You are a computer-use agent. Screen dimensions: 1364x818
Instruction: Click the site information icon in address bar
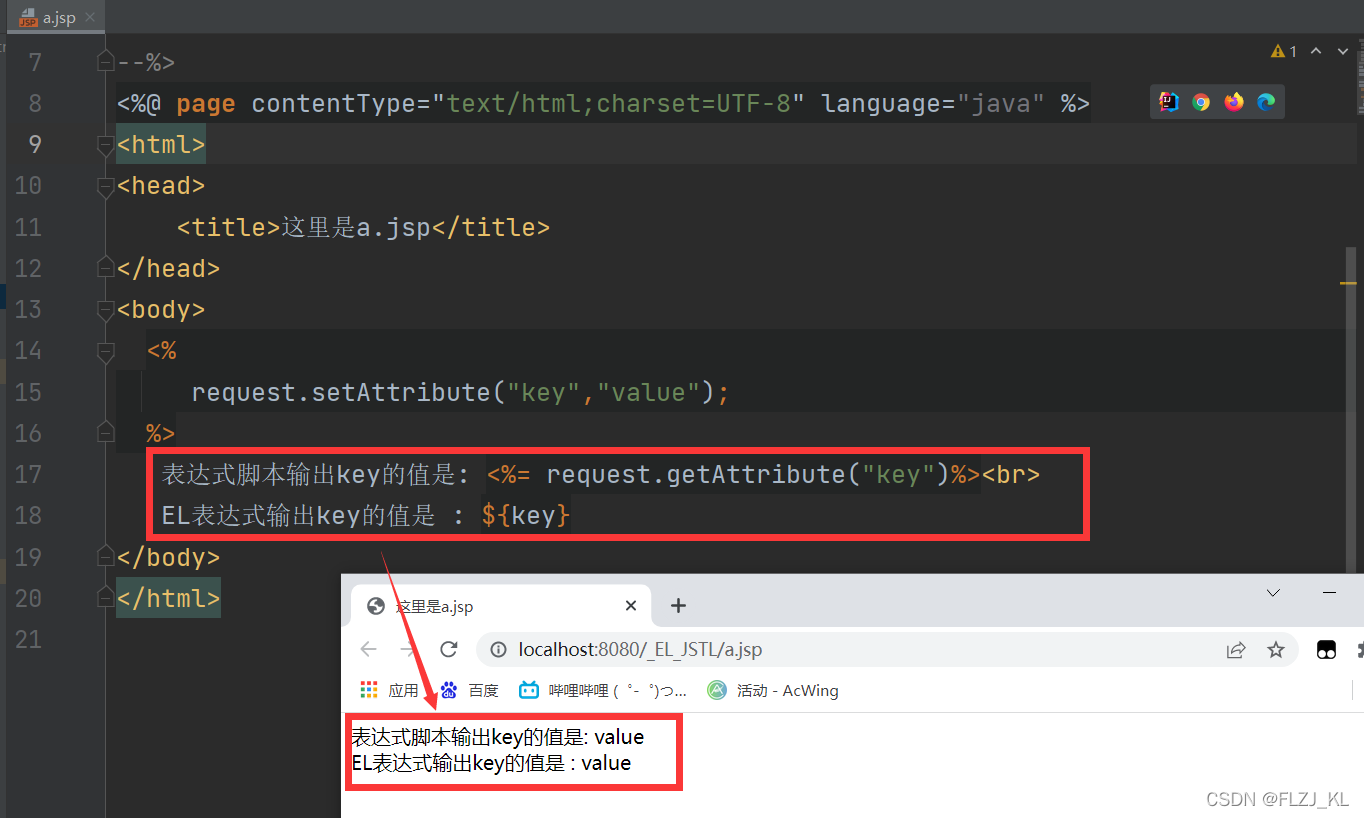coord(497,650)
